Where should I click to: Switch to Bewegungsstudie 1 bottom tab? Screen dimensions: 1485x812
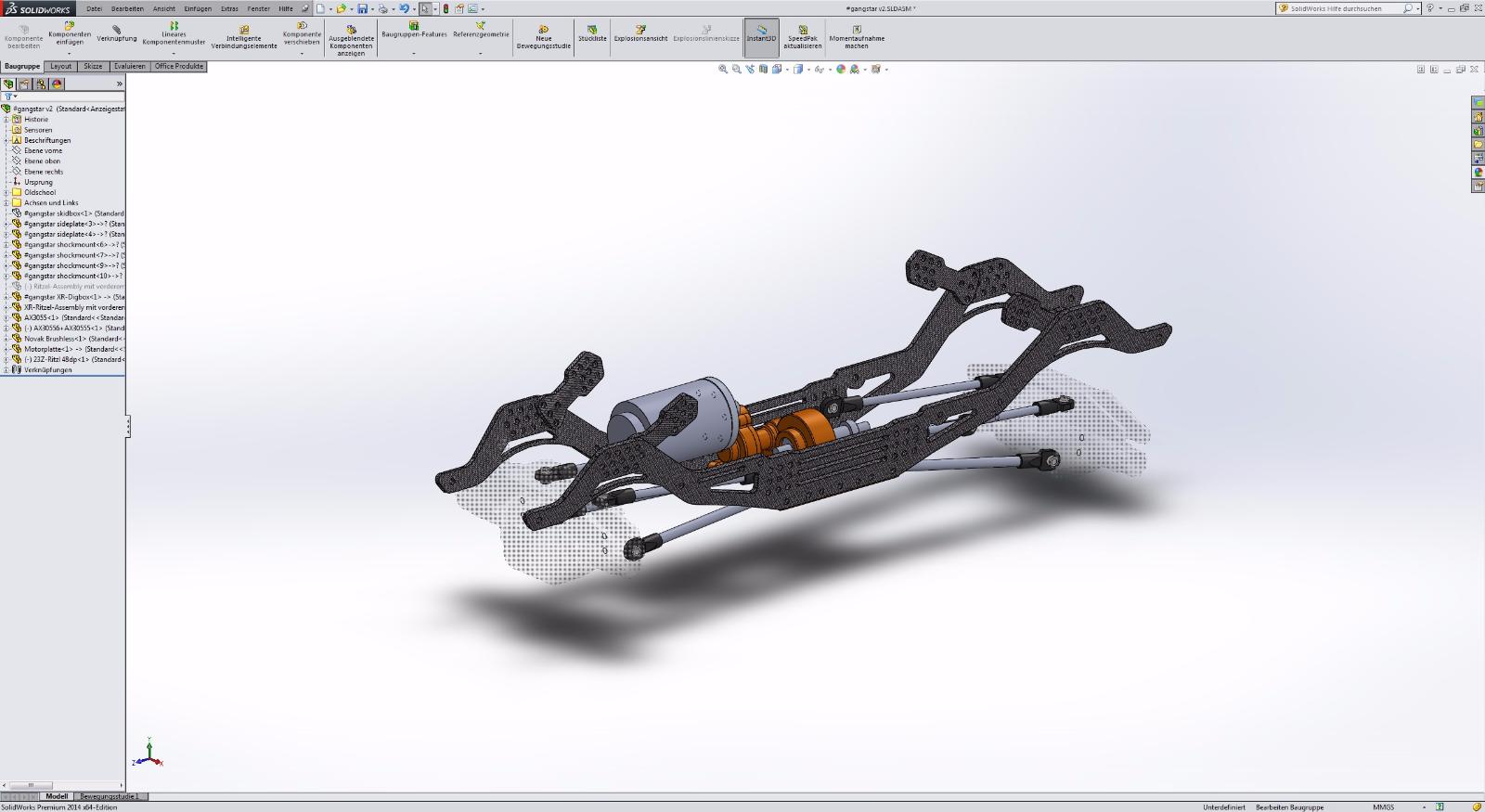[x=110, y=796]
